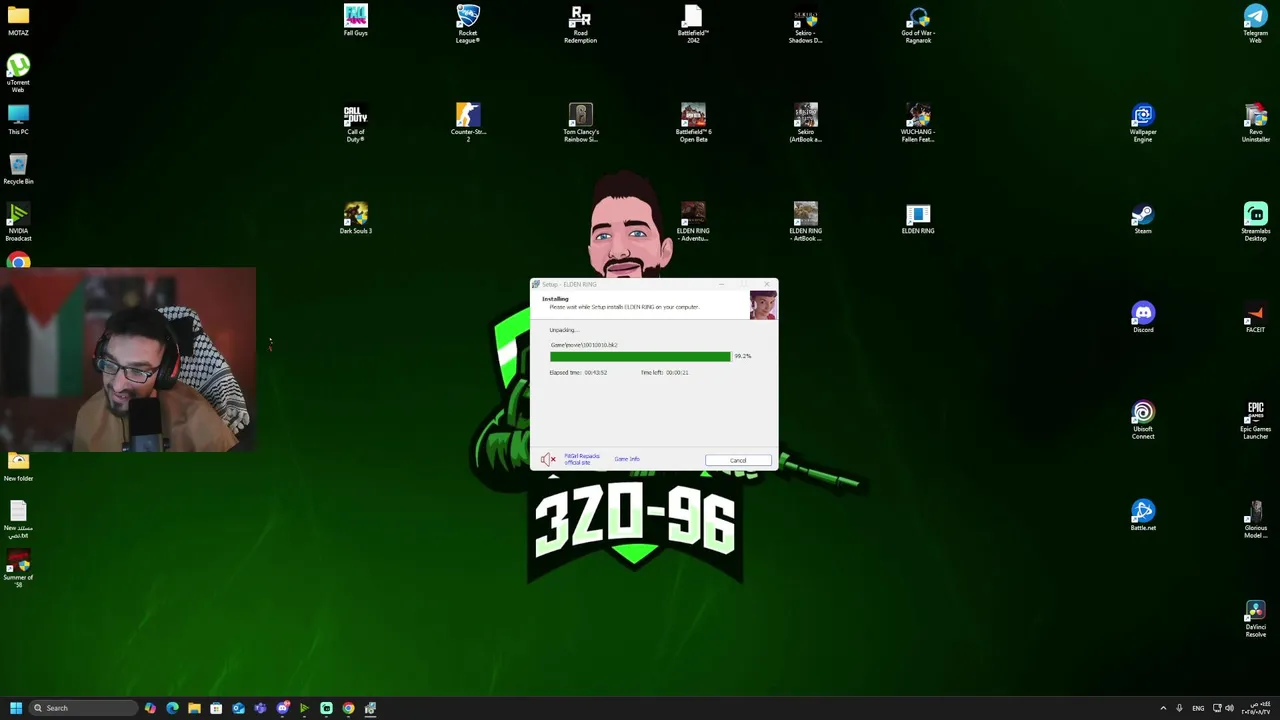Click the taskbar Search box
The height and width of the screenshot is (720, 1280).
(x=82, y=708)
